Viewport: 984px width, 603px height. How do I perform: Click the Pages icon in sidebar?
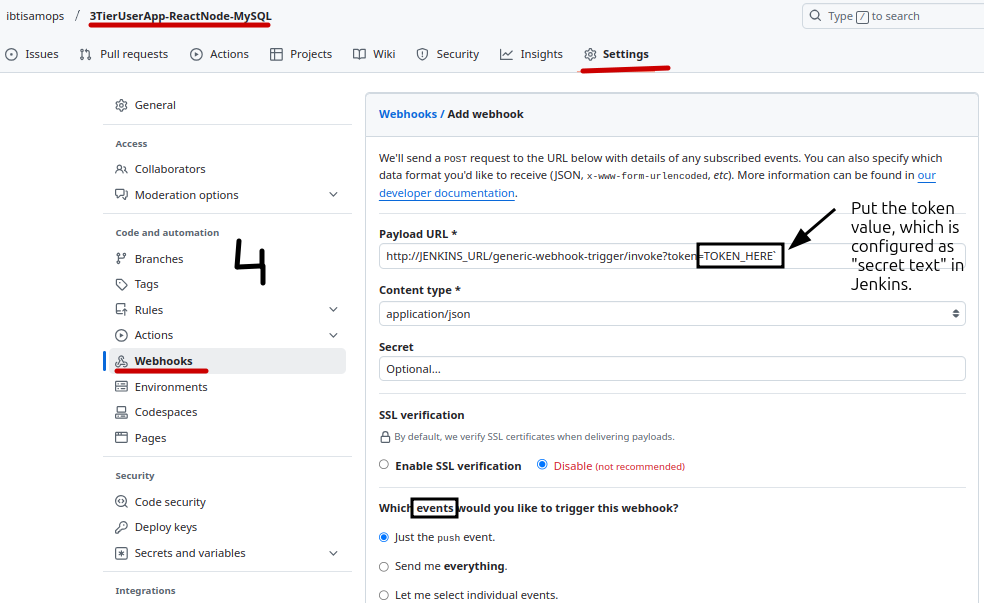(122, 438)
